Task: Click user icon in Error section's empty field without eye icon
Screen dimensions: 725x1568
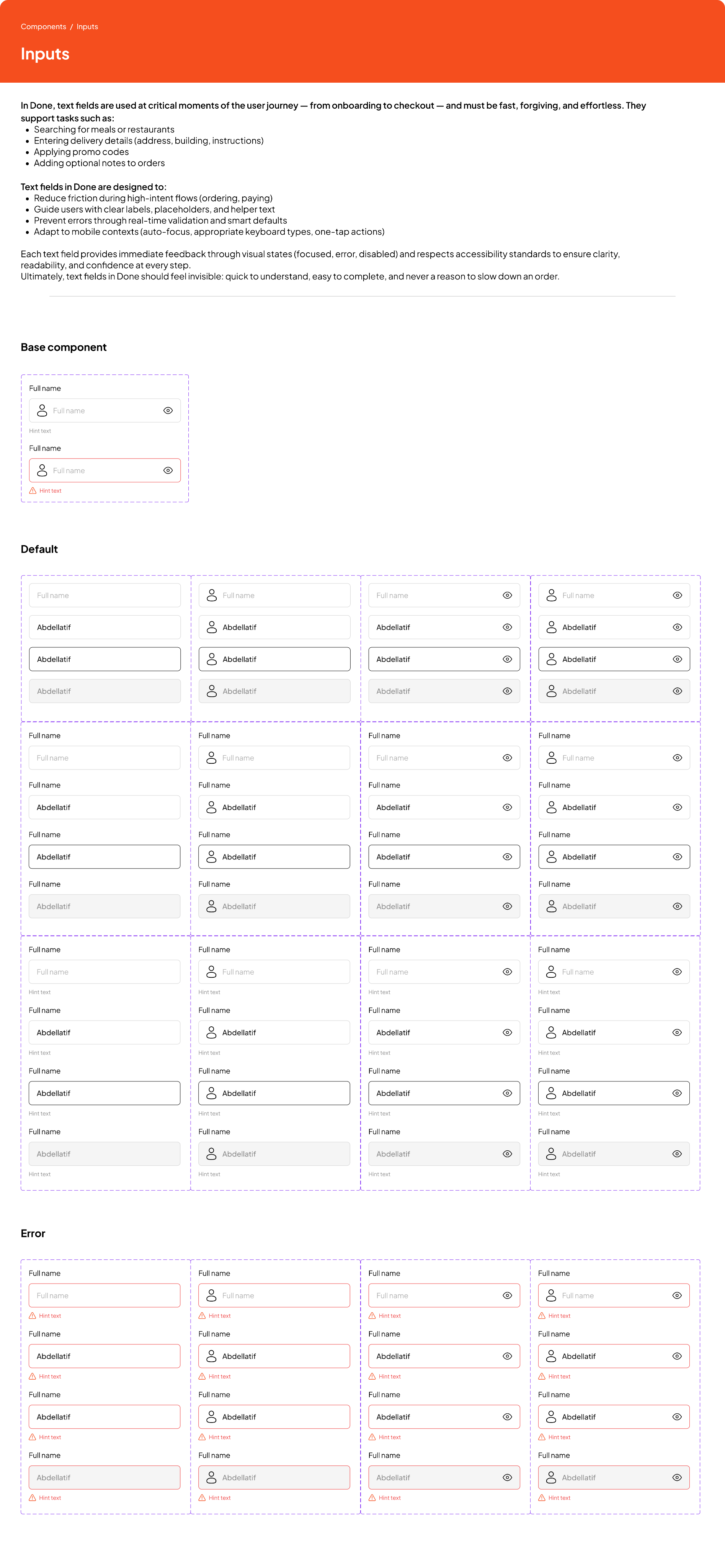Action: click(211, 1295)
